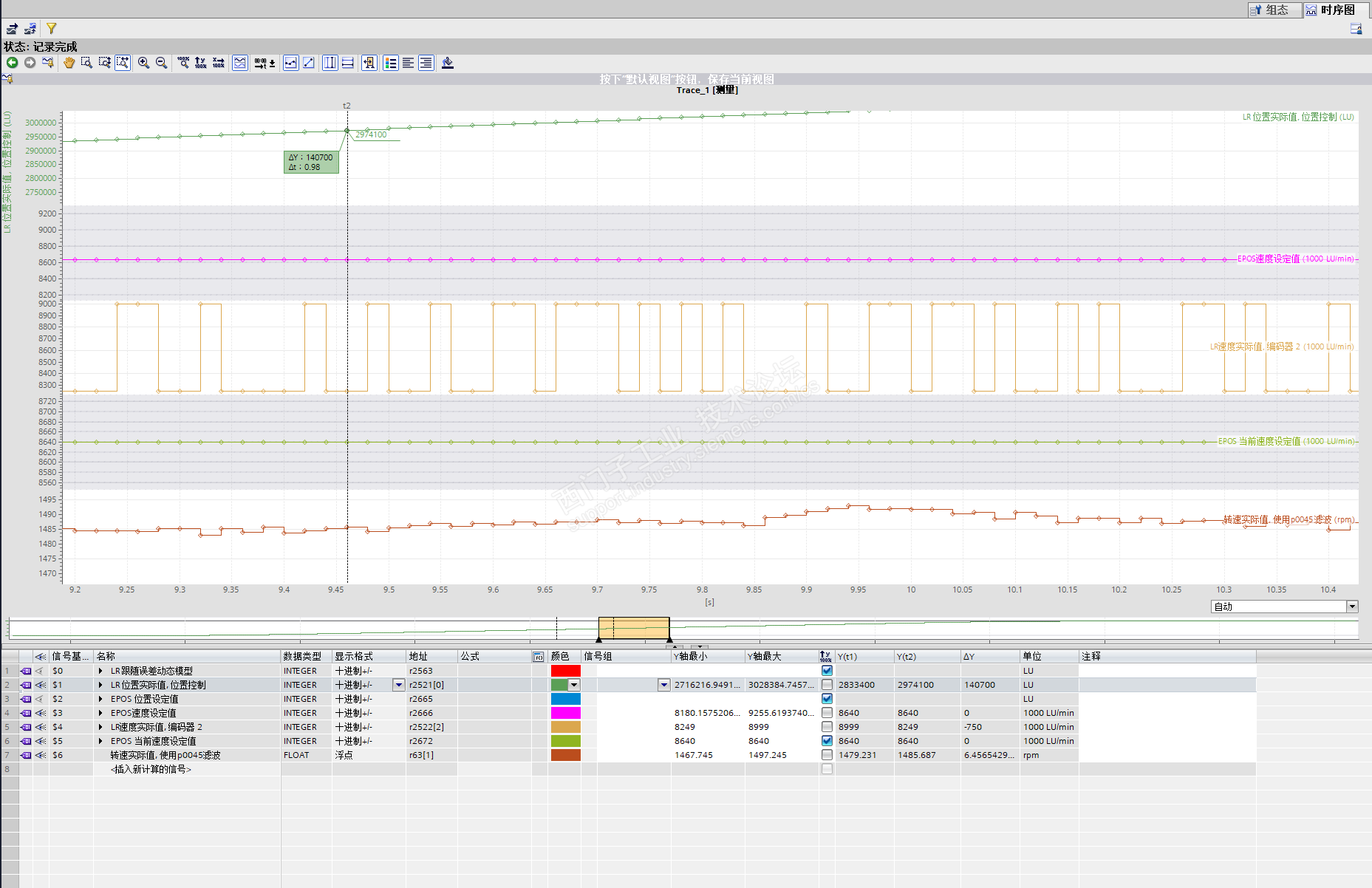
Task: Click the magenta color swatch for EPOS速度设定值
Action: coord(565,713)
